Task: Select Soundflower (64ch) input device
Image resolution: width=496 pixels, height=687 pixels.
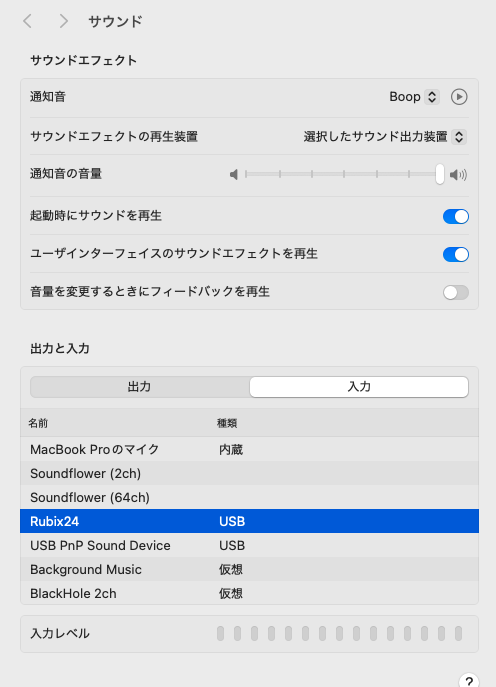Action: (x=249, y=497)
